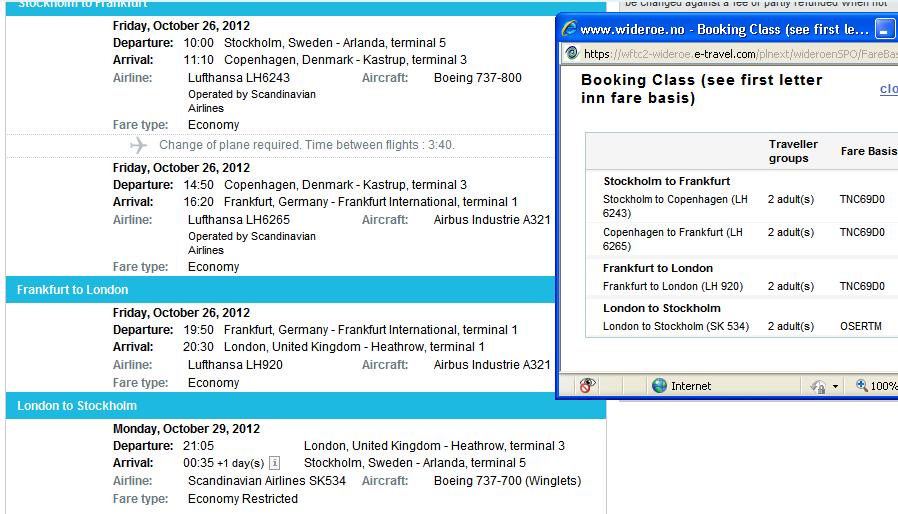Screen dimensions: 898x514
Task: Click the Internet Explorer logo in title bar
Action: point(569,29)
